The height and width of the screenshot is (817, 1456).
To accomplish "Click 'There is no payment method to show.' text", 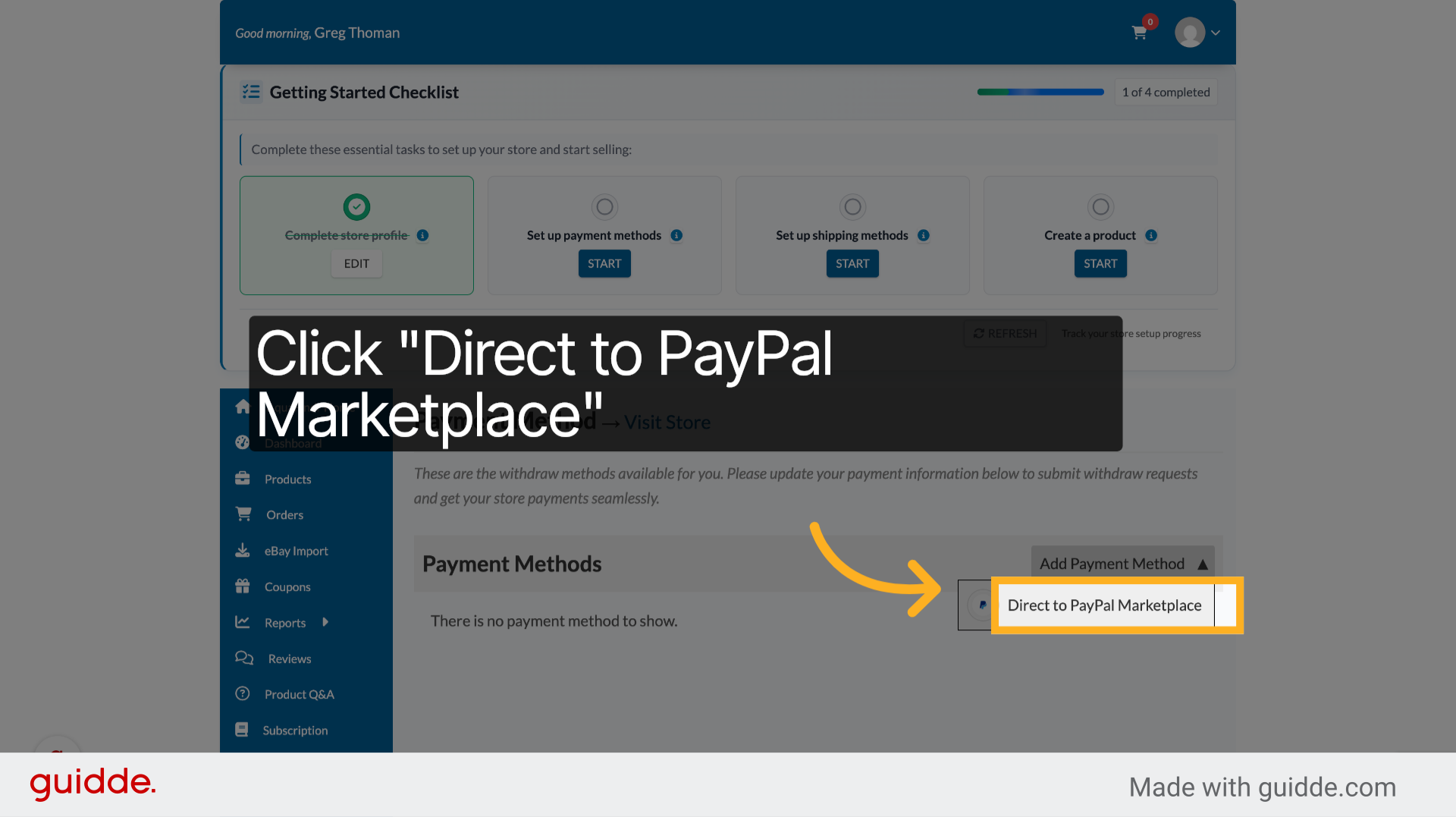I will [x=554, y=621].
